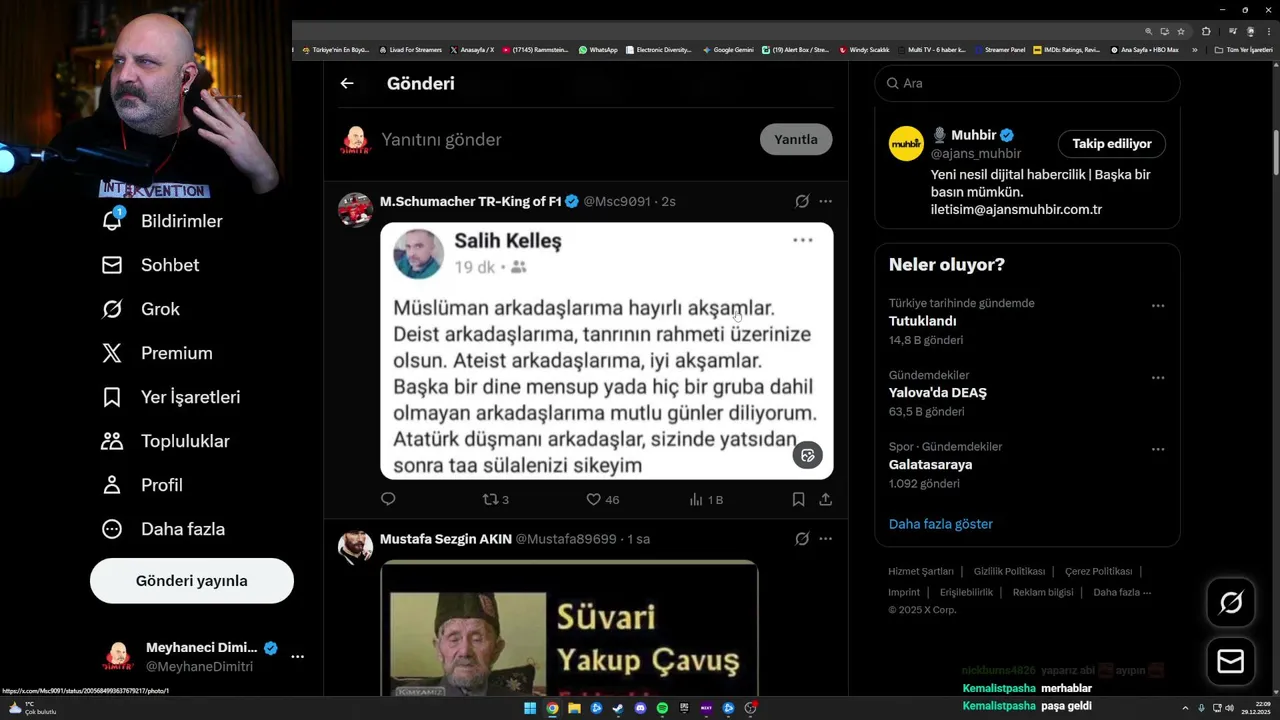Expand Daha fazla footer menu
This screenshot has width=1280, height=720.
coord(1122,592)
